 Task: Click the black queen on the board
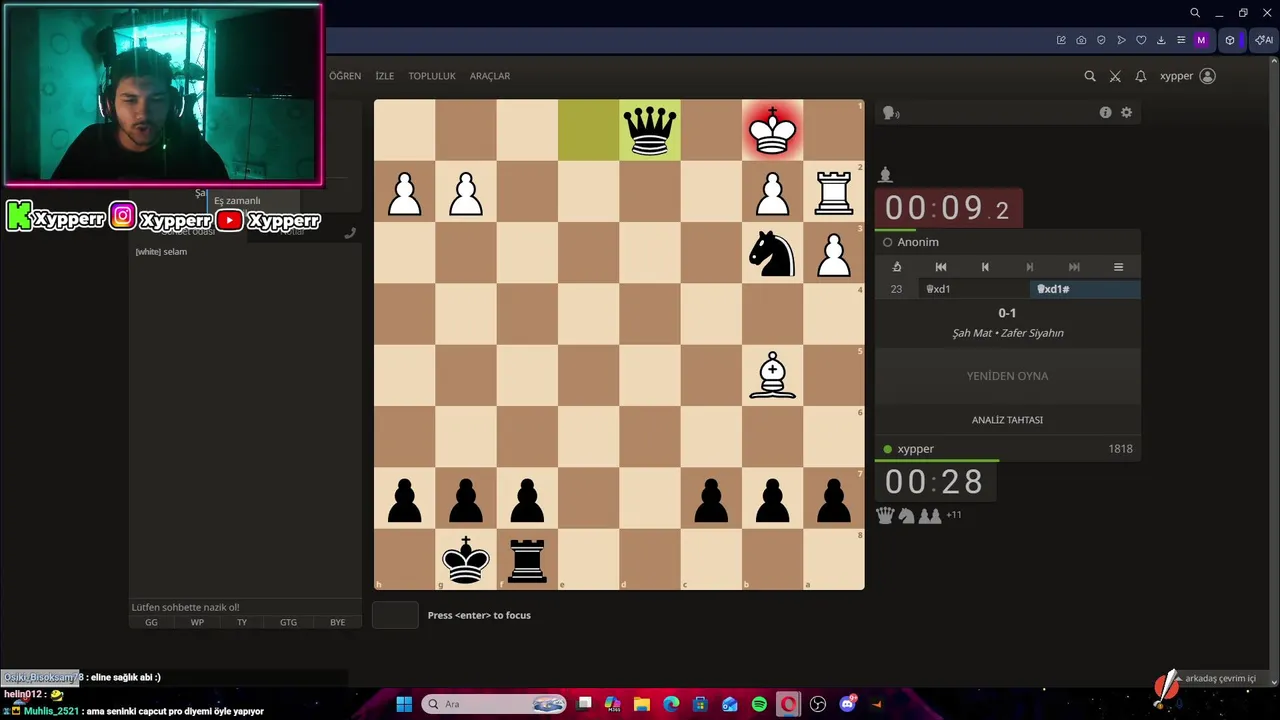point(650,130)
